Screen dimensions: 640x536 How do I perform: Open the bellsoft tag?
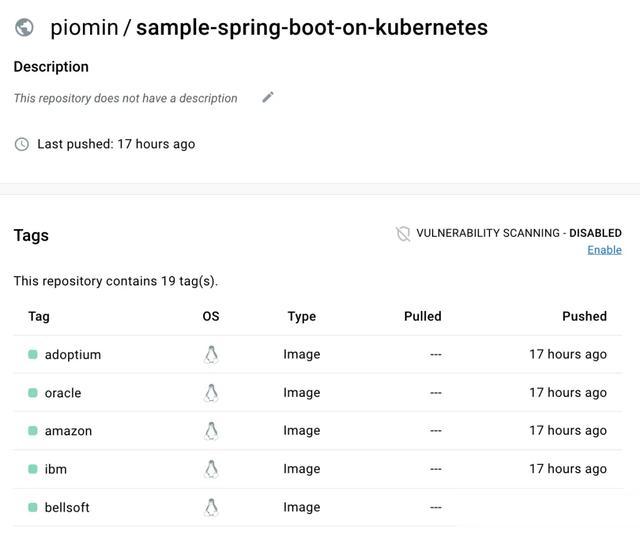[x=67, y=507]
